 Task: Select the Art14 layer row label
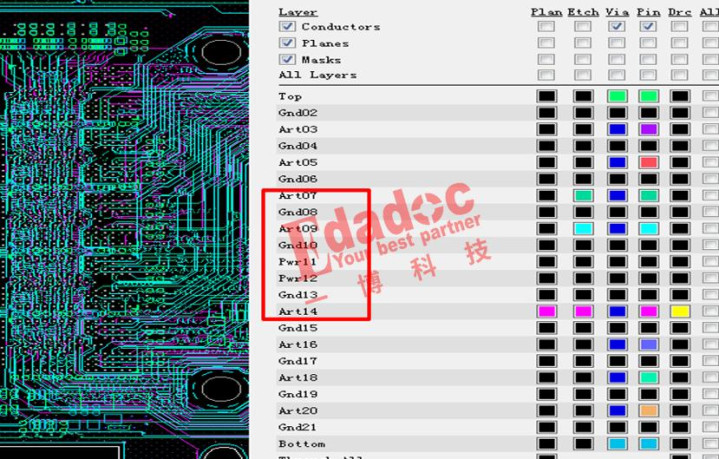coord(298,311)
